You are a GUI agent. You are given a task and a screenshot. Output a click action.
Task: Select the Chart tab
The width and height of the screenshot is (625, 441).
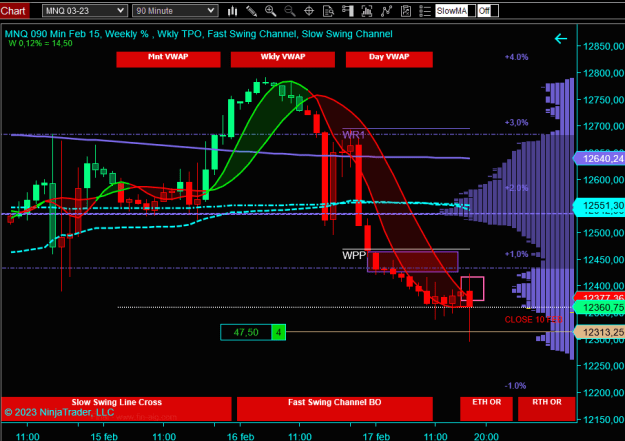point(14,11)
